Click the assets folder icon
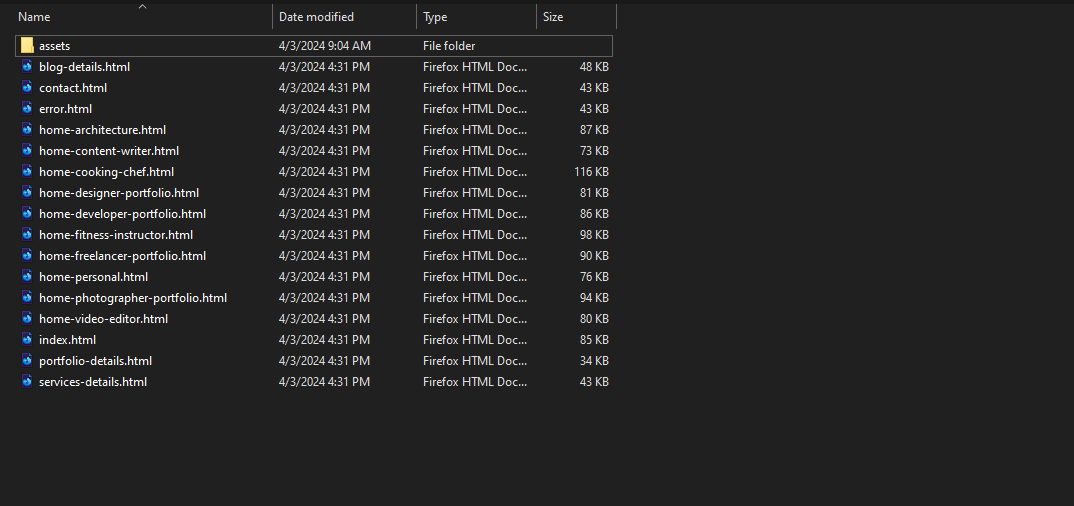The height and width of the screenshot is (506, 1074). click(27, 46)
